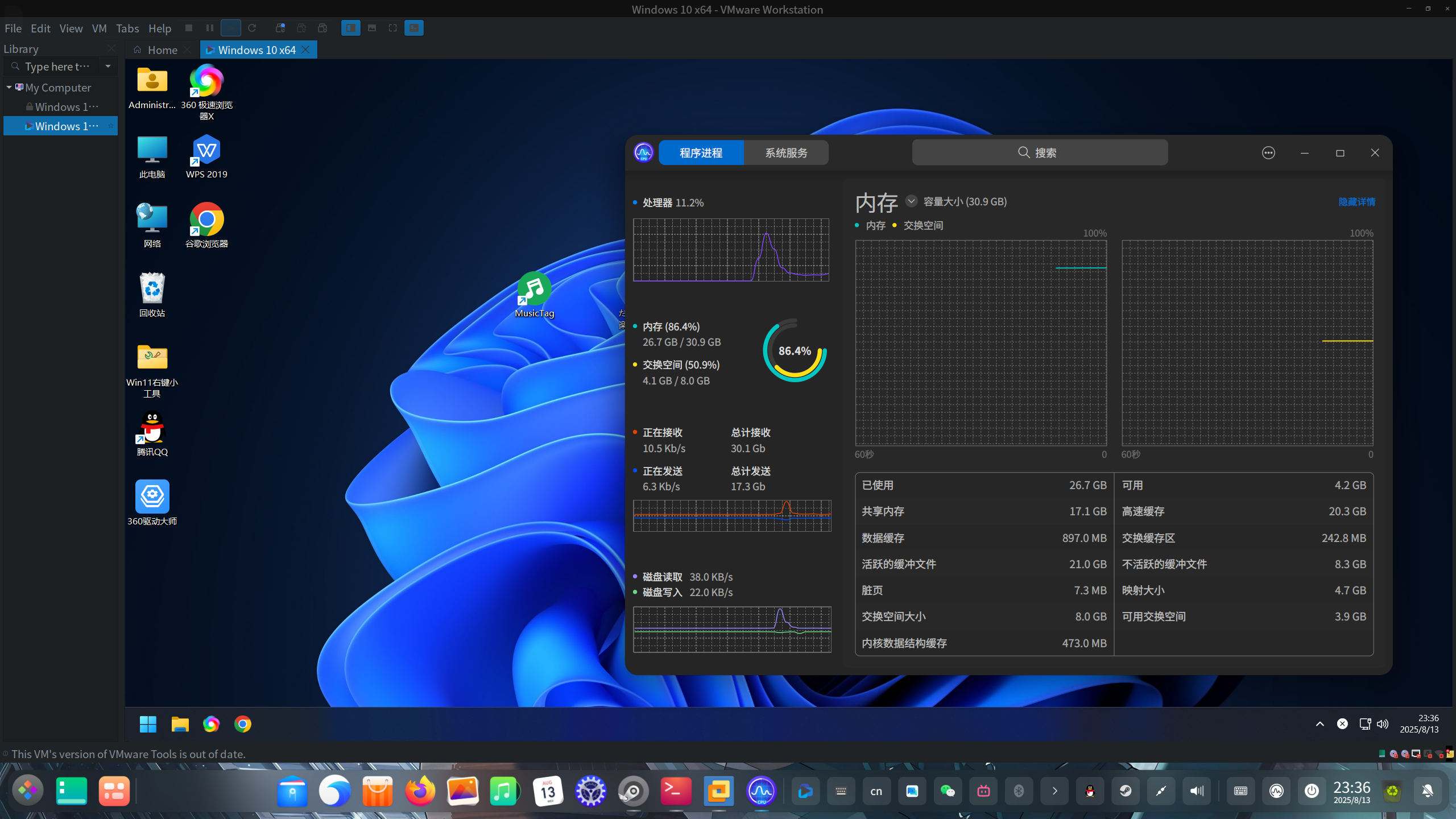1456x819 pixels.
Task: Collapse the My Computer tree node
Action: (9, 87)
